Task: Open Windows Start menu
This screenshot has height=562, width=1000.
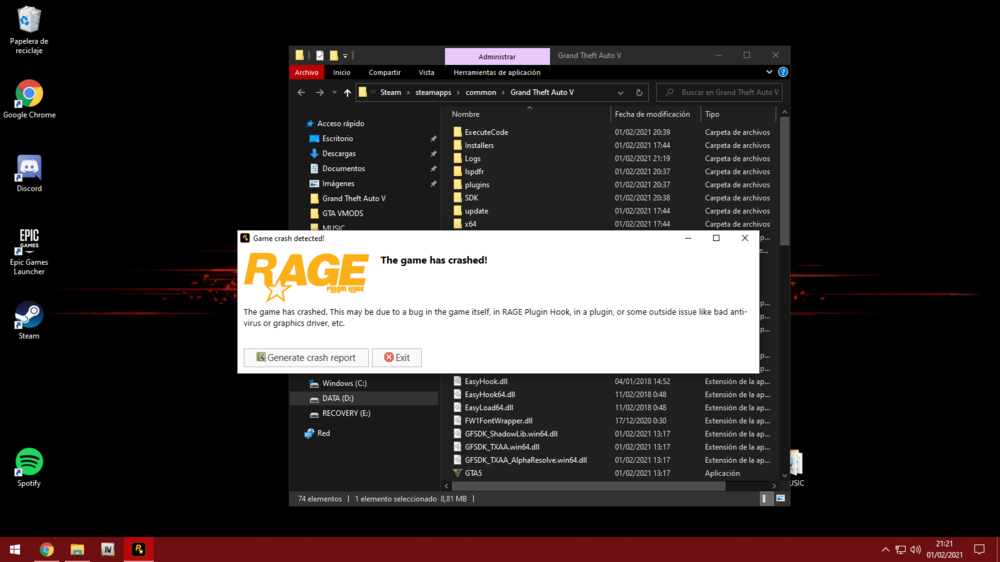Action: (15, 549)
